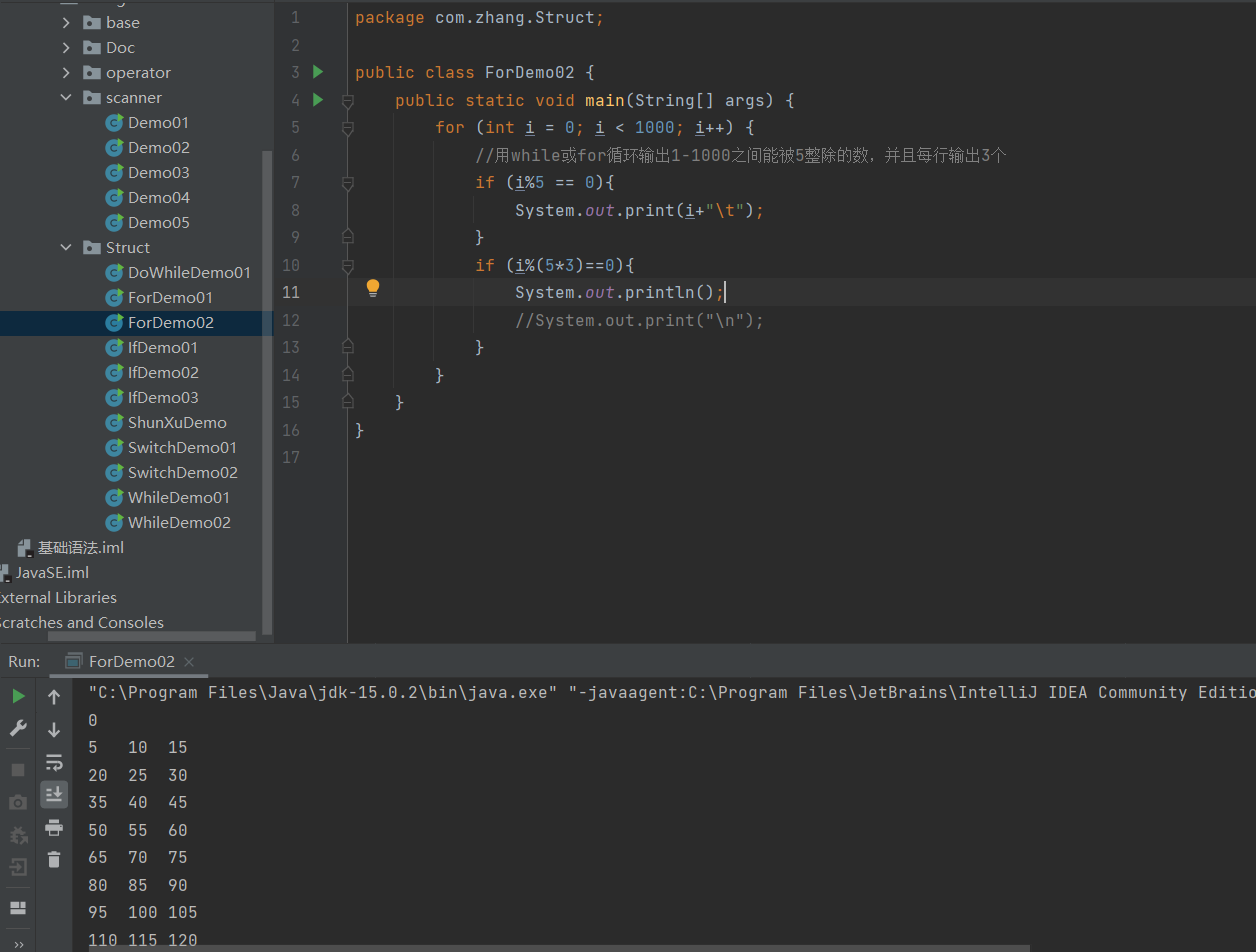Viewport: 1256px width, 952px height.
Task: Run main method from line 4 gutter arrow
Action: 318,99
